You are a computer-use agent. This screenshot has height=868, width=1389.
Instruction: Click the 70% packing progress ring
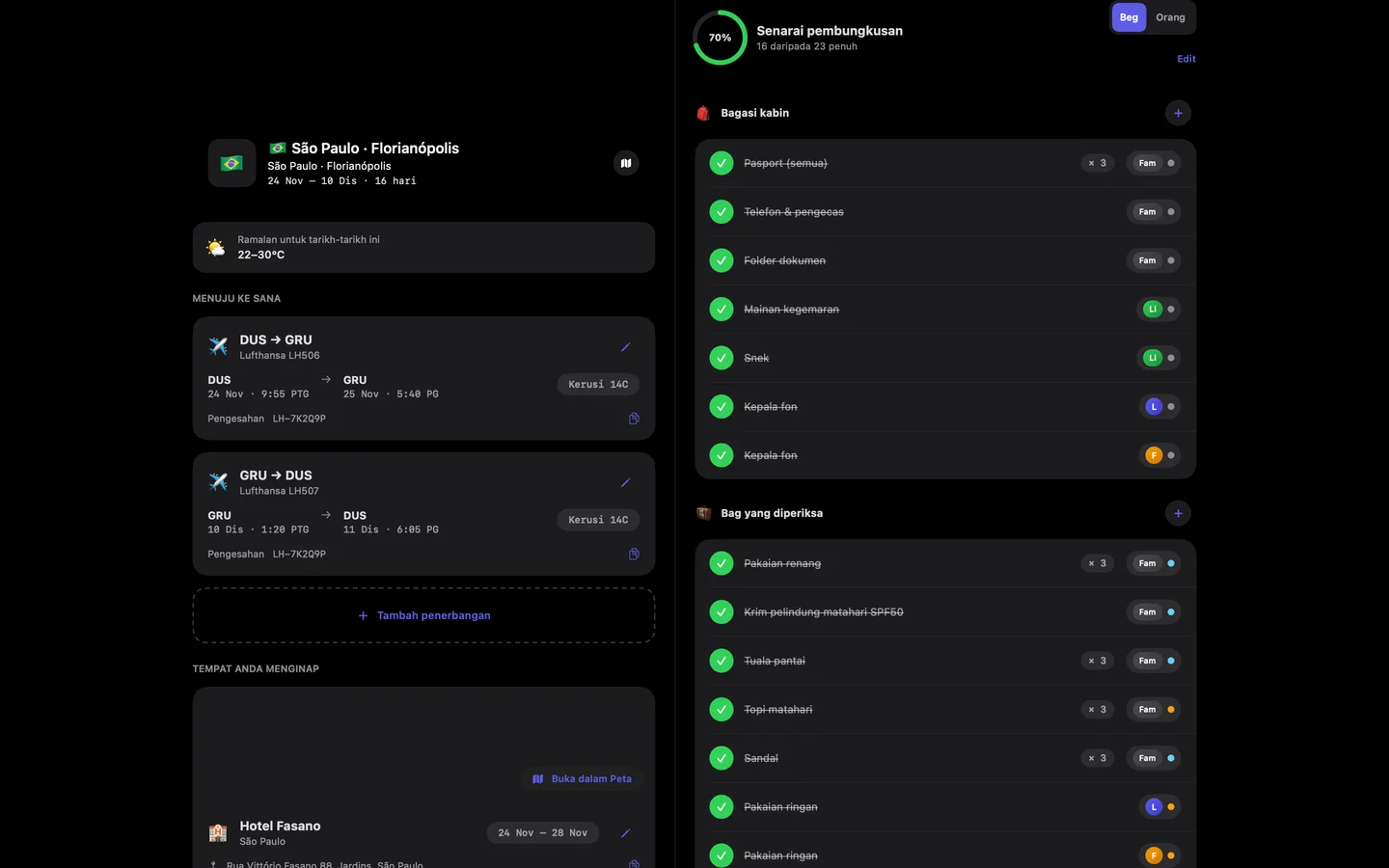point(720,38)
